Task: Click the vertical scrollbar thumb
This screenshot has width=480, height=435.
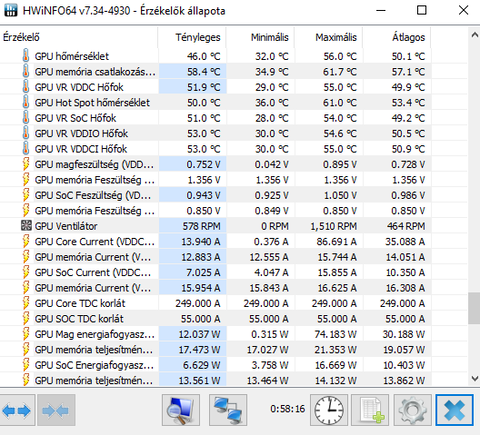Action: pos(474,308)
